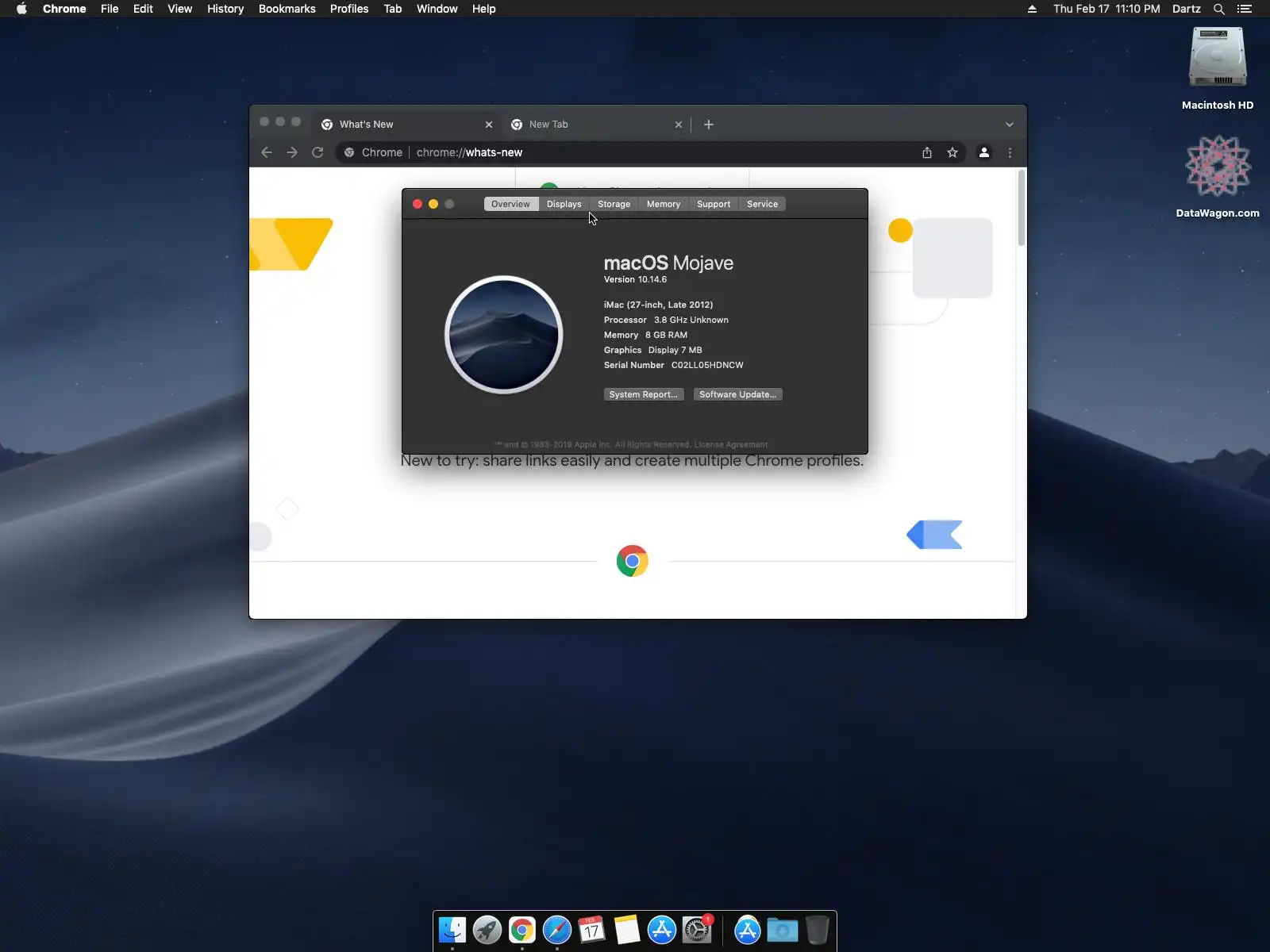The image size is (1270, 952).
Task: Open the Storage tab in About This Mac
Action: [614, 204]
